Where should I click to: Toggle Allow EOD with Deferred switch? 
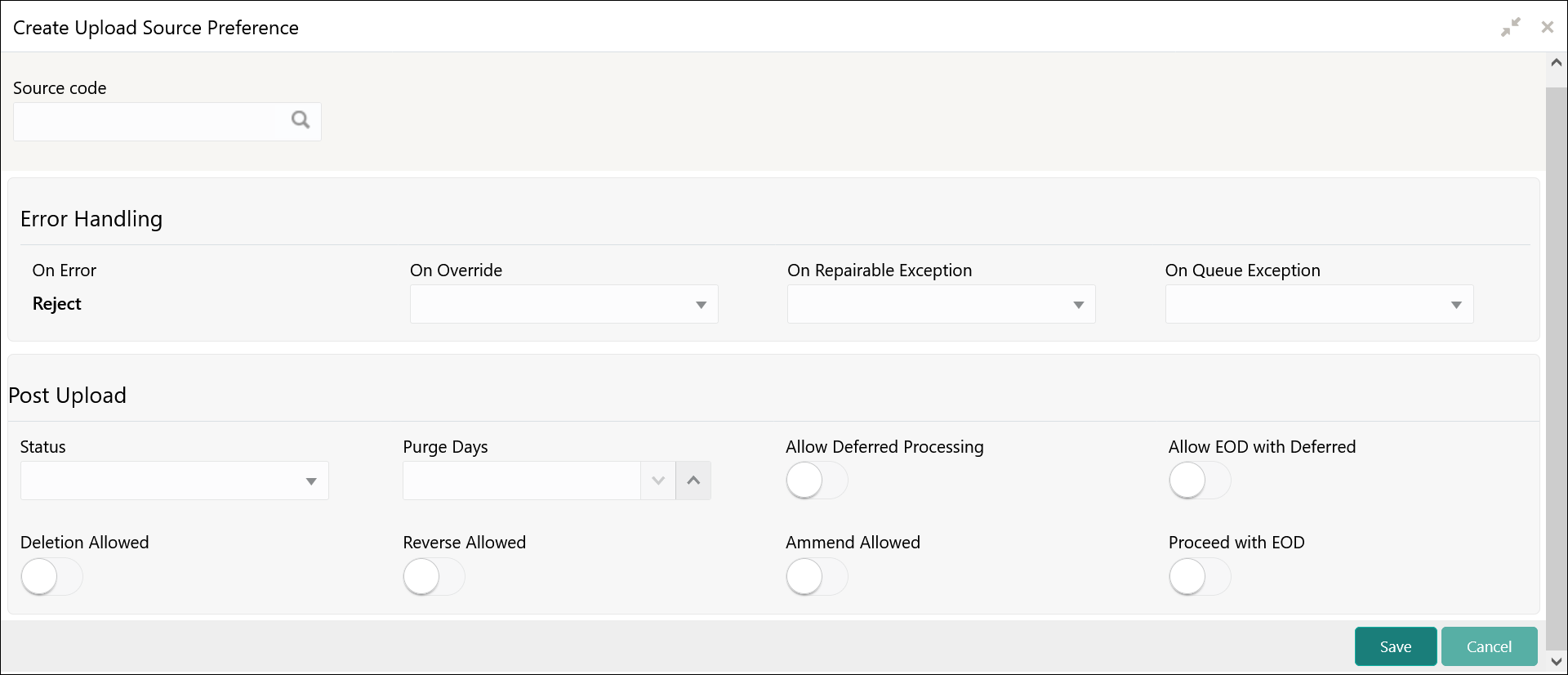(x=1199, y=481)
